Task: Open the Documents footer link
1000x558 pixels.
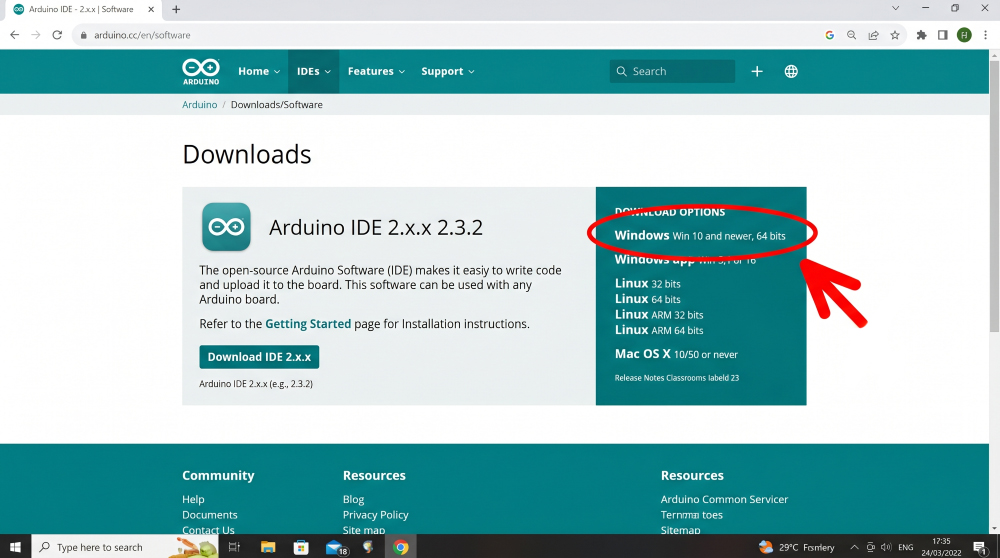Action: [210, 515]
